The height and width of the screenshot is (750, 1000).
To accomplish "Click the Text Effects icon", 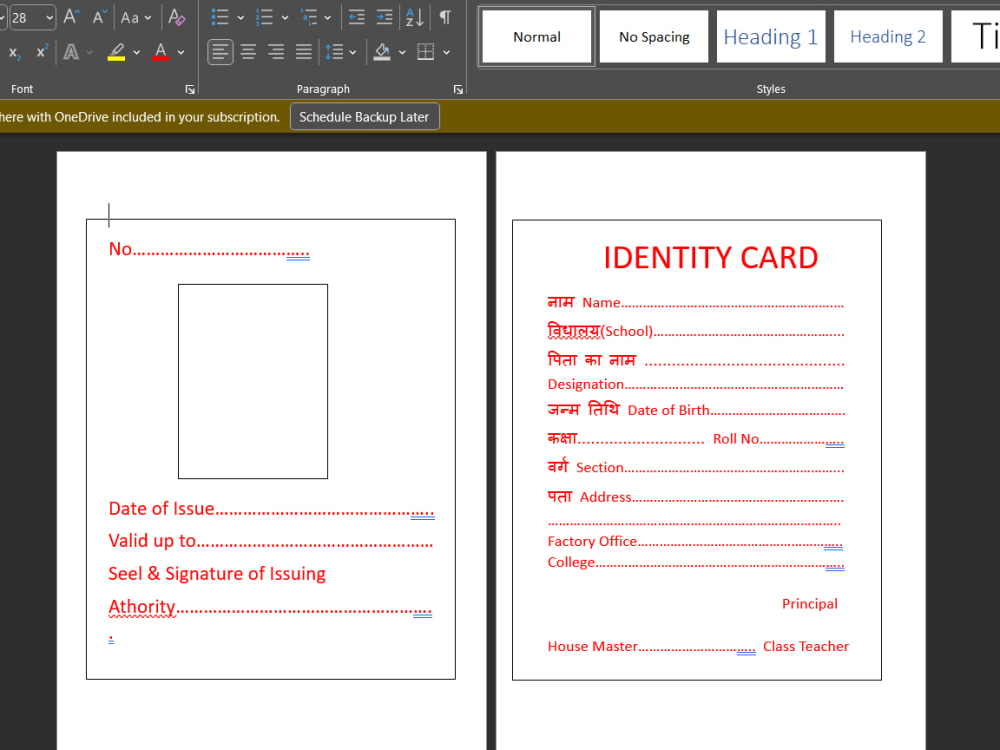I will (x=71, y=52).
